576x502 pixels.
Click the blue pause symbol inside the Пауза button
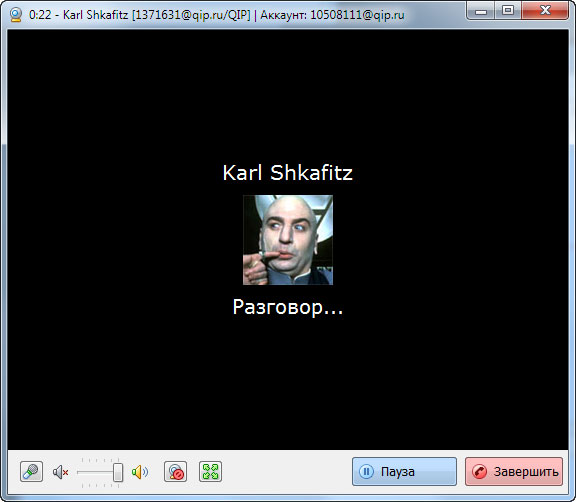point(366,472)
